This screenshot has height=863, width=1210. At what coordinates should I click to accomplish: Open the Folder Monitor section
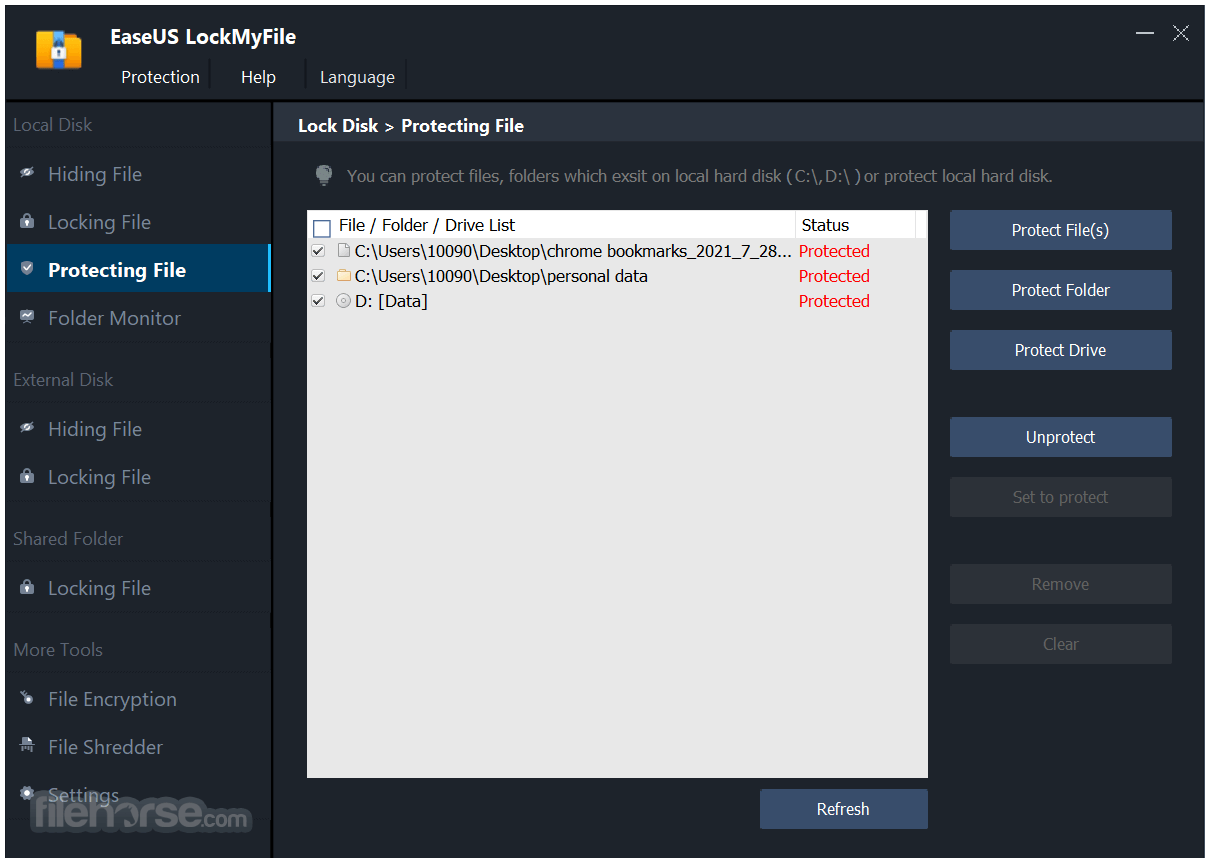[x=138, y=317]
